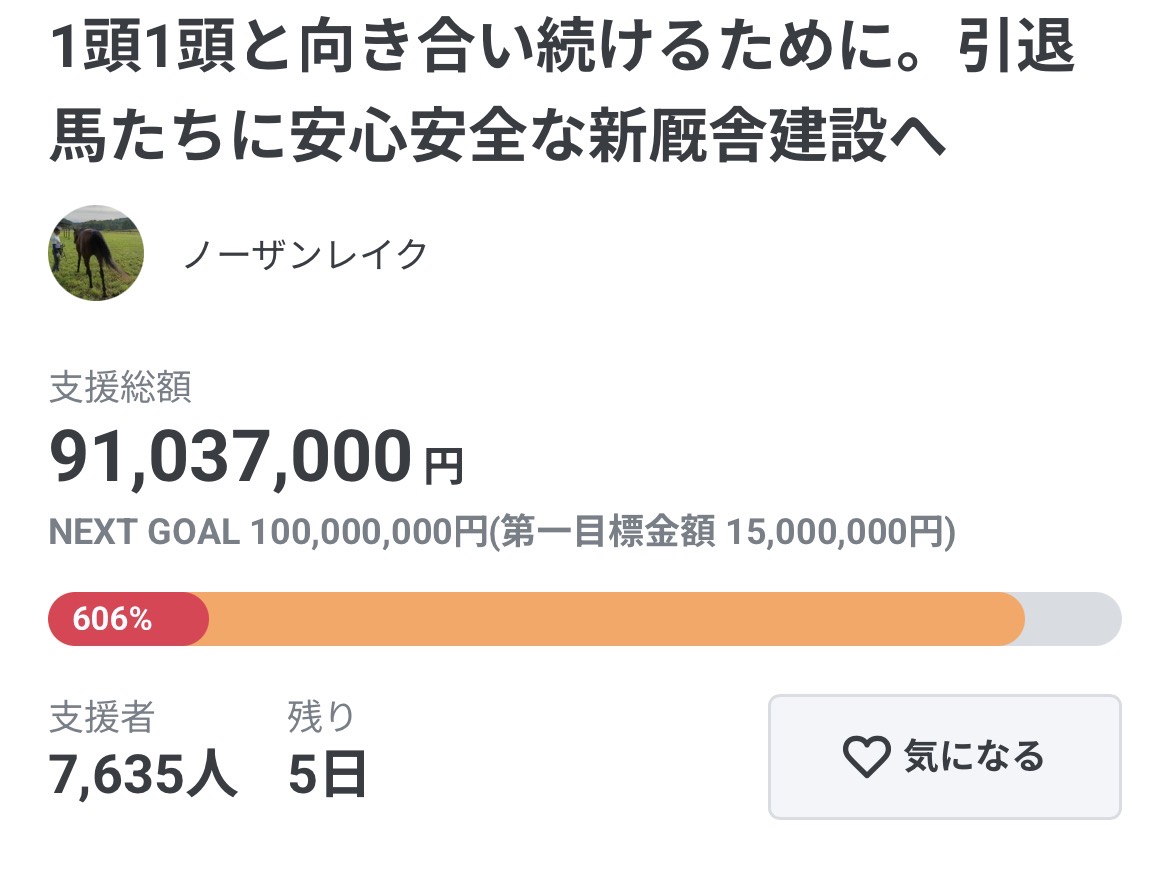Image resolution: width=1170 pixels, height=888 pixels.
Task: Click the orange portion of the funding bar
Action: coord(615,619)
